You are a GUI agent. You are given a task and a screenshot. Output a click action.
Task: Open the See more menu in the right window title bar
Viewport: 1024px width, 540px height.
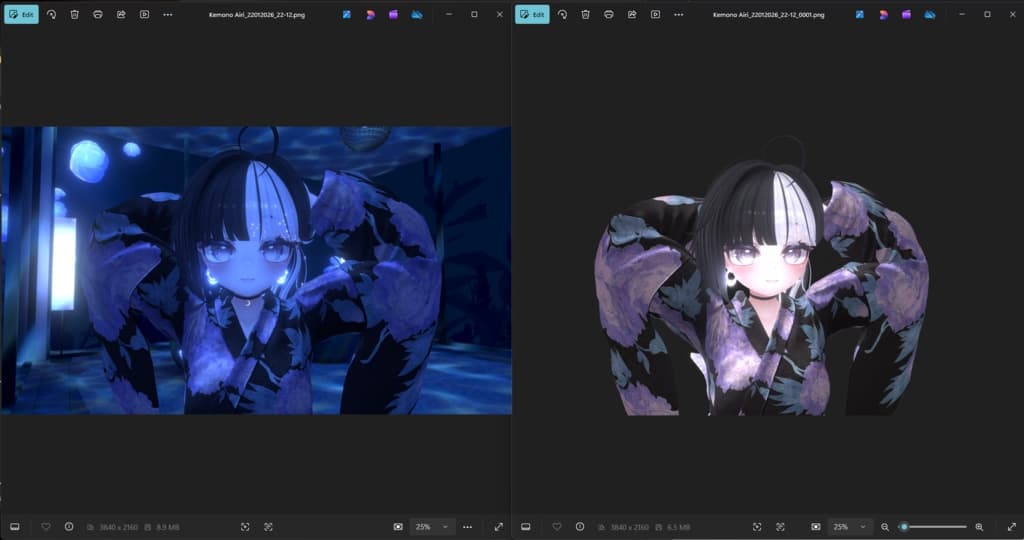click(679, 15)
